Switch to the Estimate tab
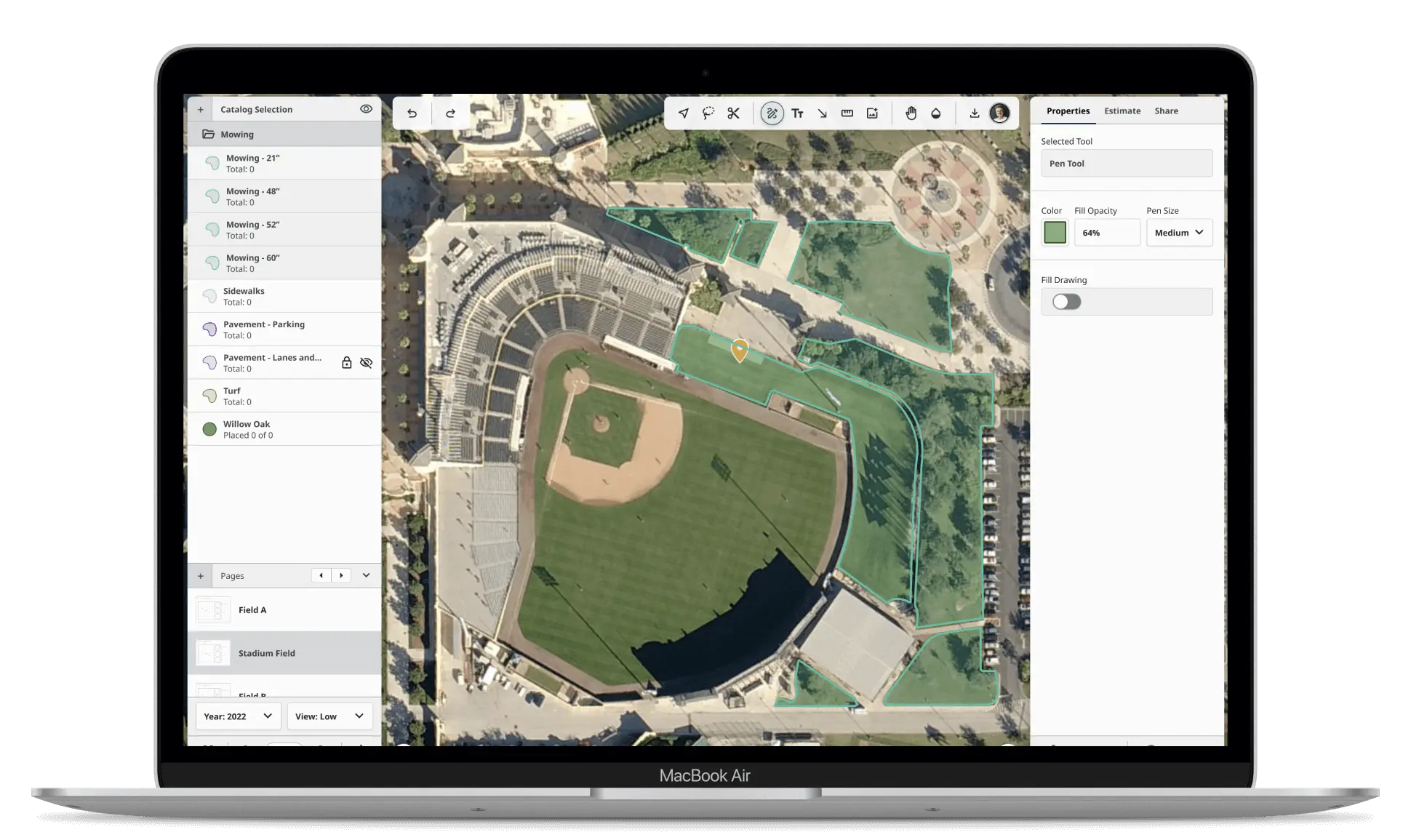 (x=1122, y=111)
